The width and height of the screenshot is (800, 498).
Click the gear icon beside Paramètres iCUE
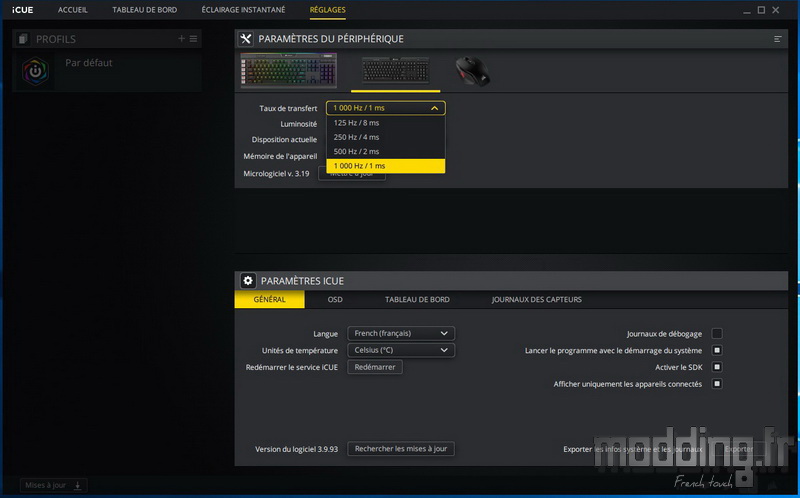[248, 281]
